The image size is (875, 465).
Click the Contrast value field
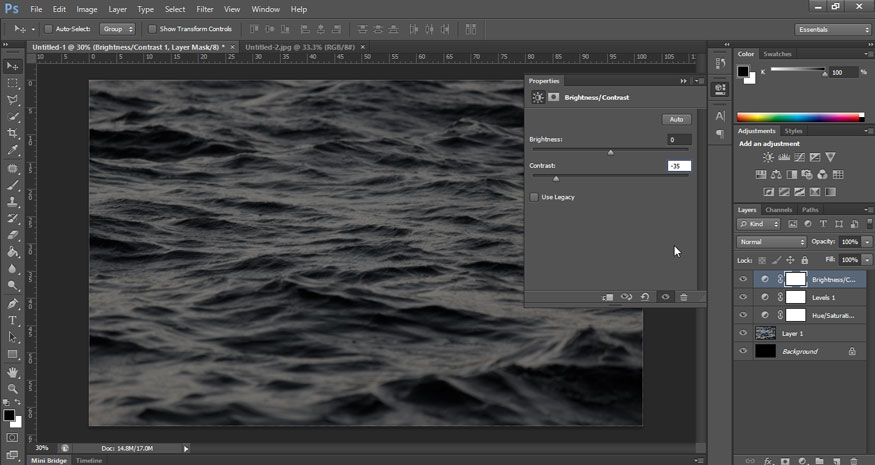[x=679, y=166]
